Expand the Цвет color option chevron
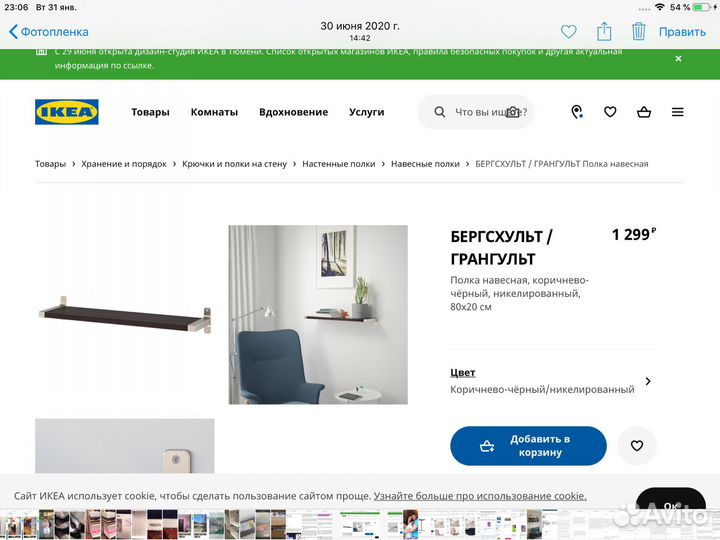The width and height of the screenshot is (720, 540). [x=648, y=381]
